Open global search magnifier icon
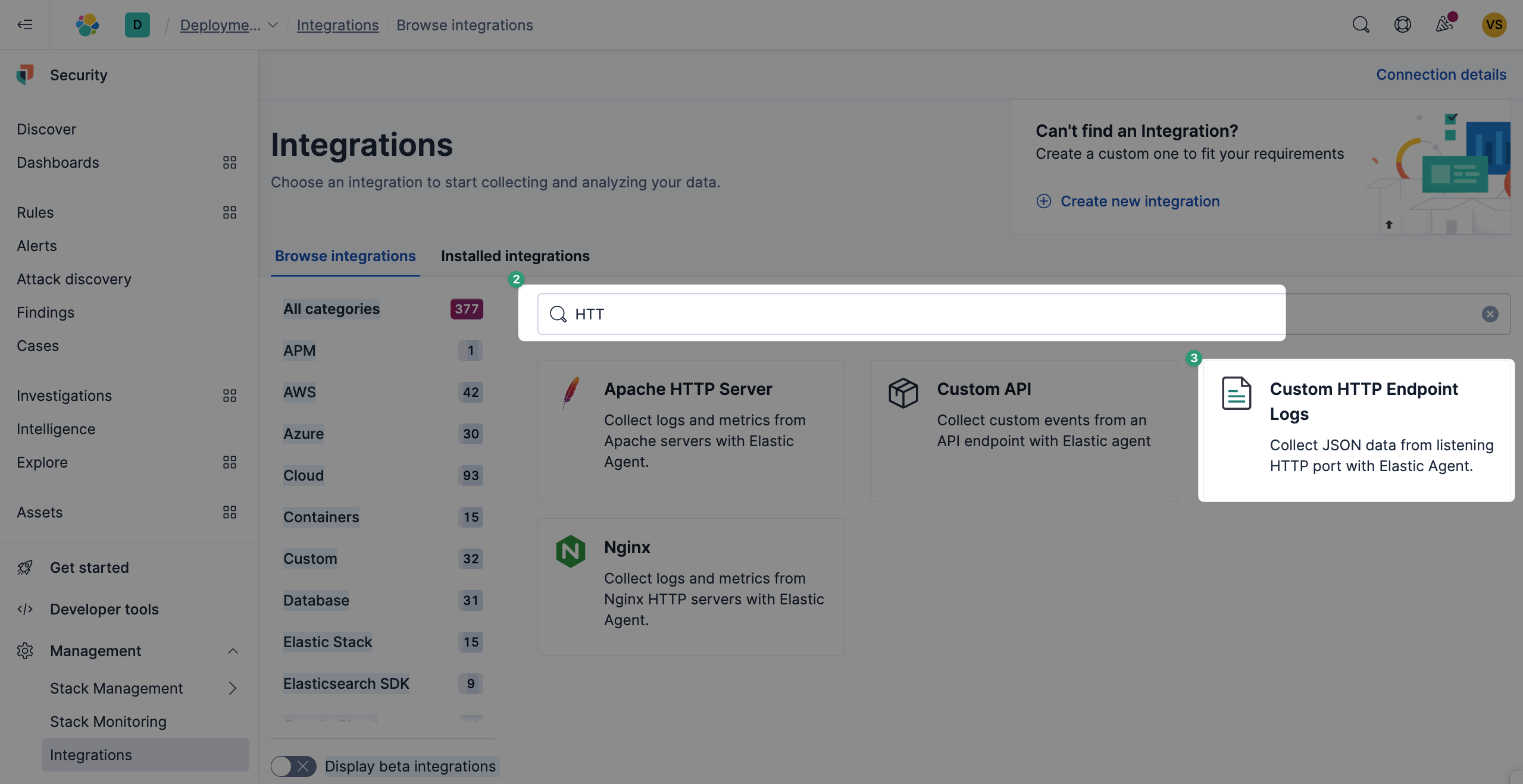The image size is (1523, 784). tap(1361, 24)
